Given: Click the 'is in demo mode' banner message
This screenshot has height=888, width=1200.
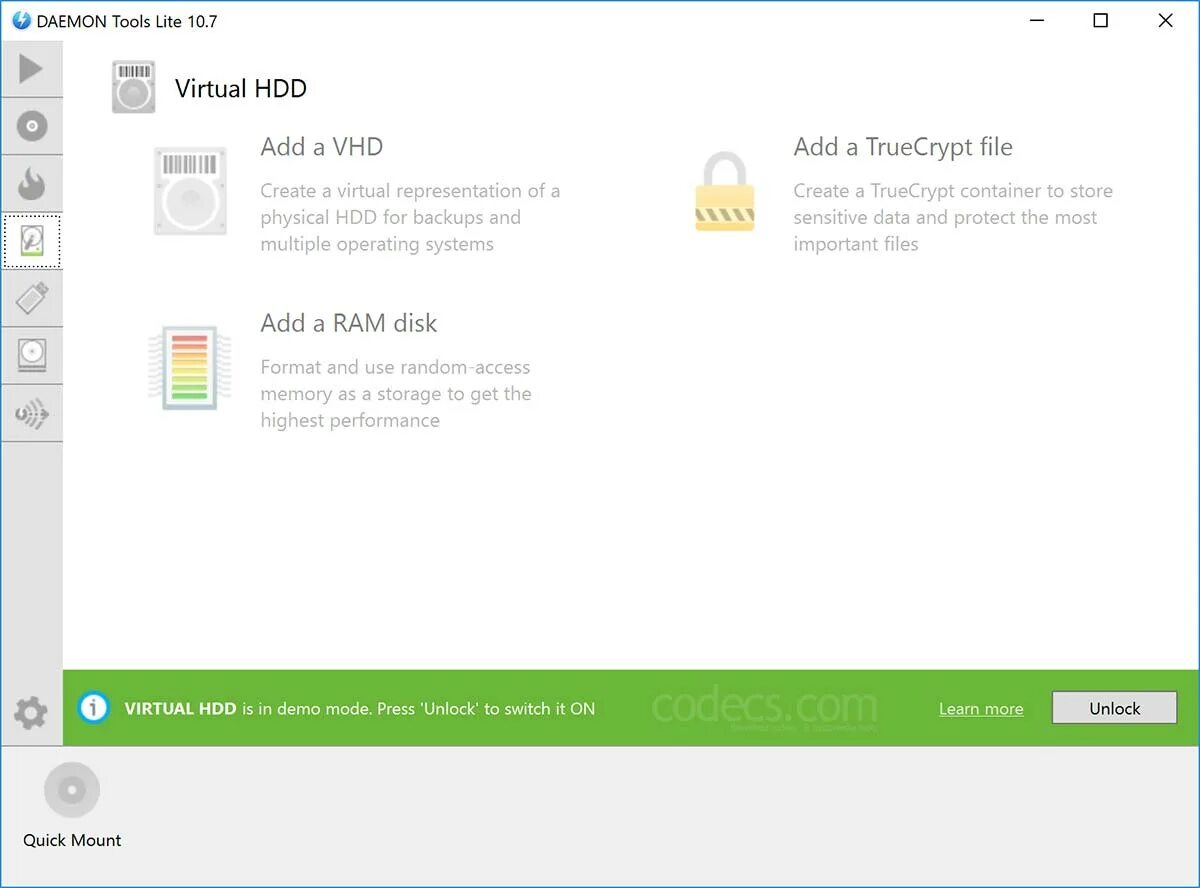Looking at the screenshot, I should (360, 708).
